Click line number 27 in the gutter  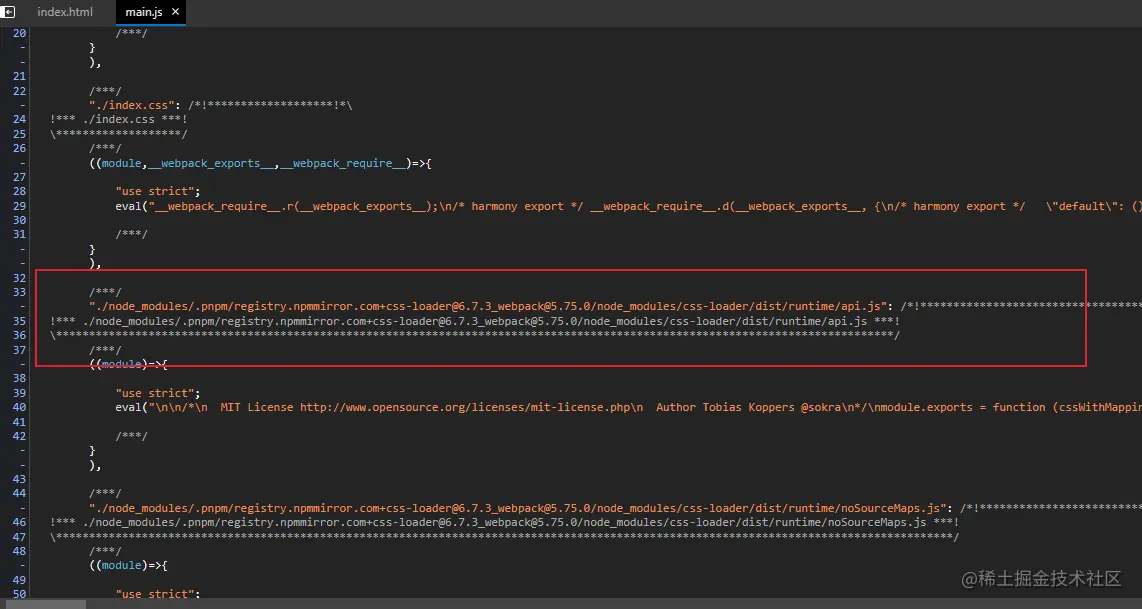click(x=20, y=177)
